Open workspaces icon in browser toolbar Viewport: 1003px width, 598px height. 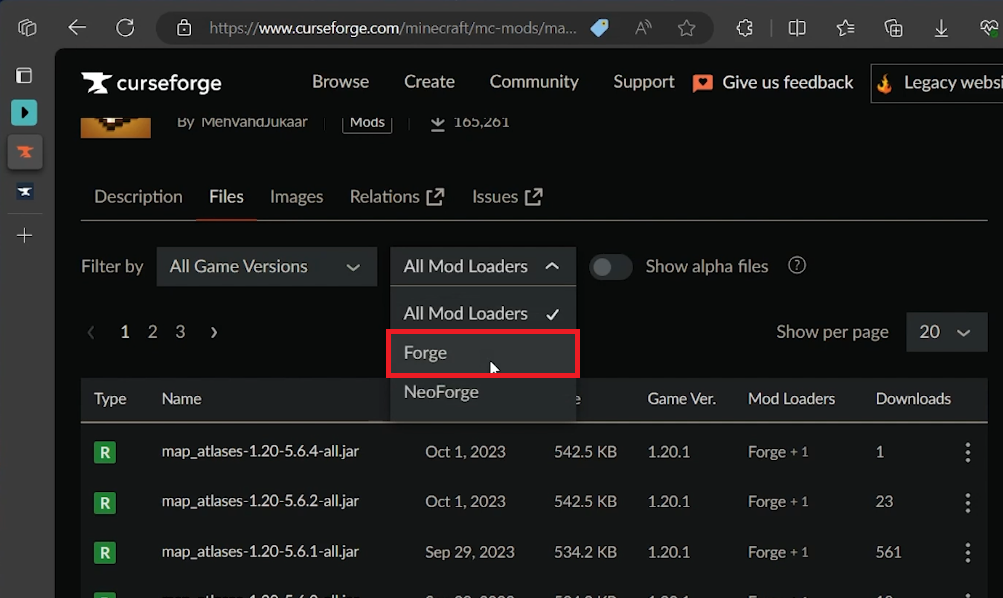27,28
